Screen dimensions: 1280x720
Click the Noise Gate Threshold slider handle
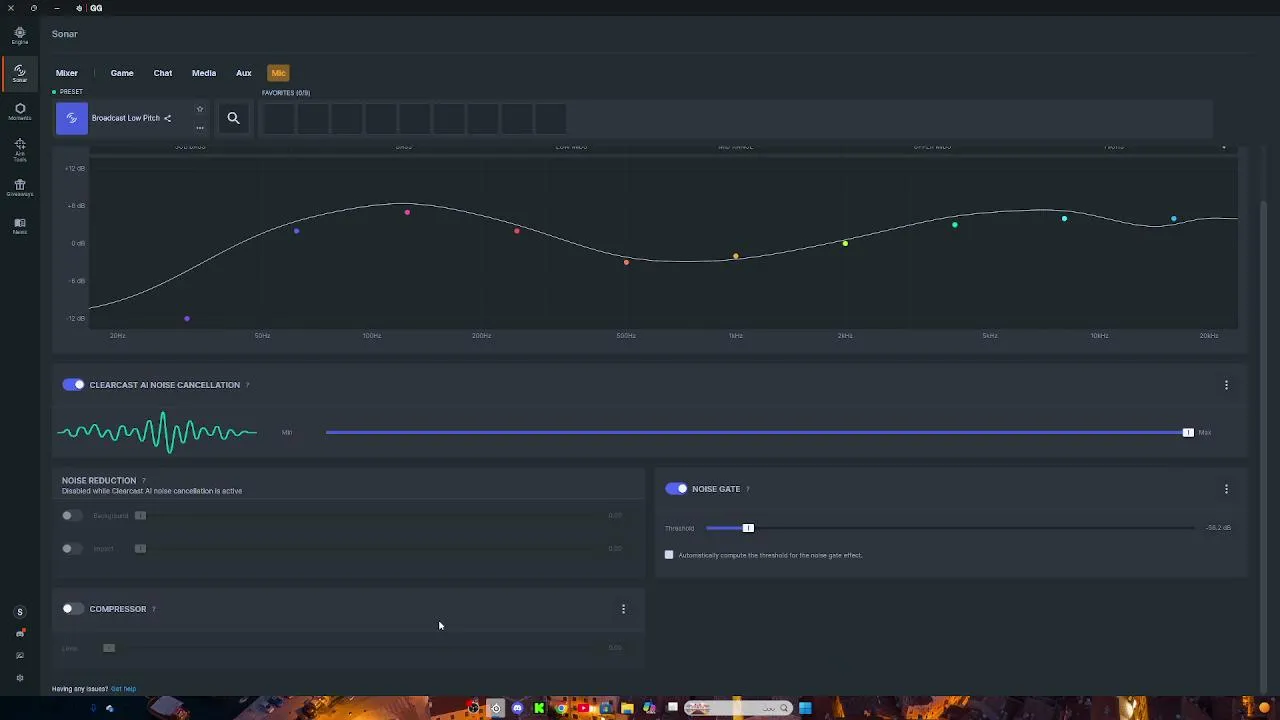(x=748, y=528)
